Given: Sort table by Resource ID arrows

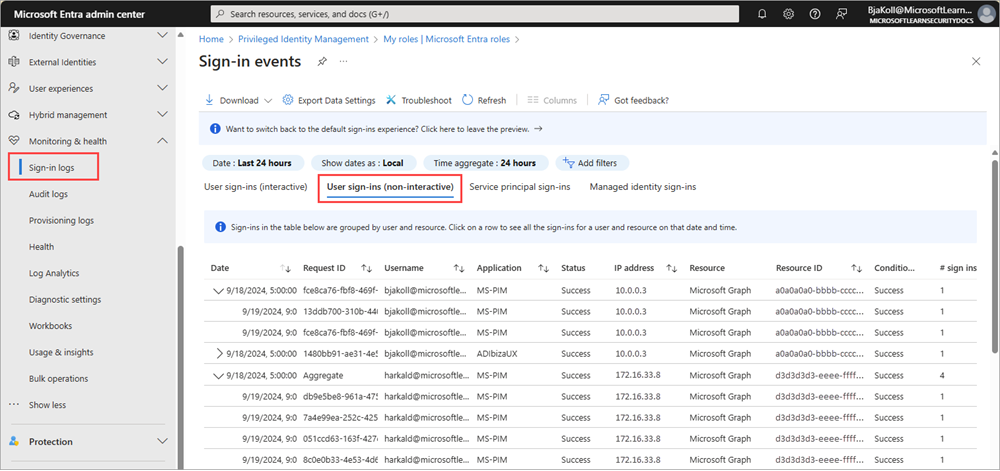Looking at the screenshot, I should [857, 268].
